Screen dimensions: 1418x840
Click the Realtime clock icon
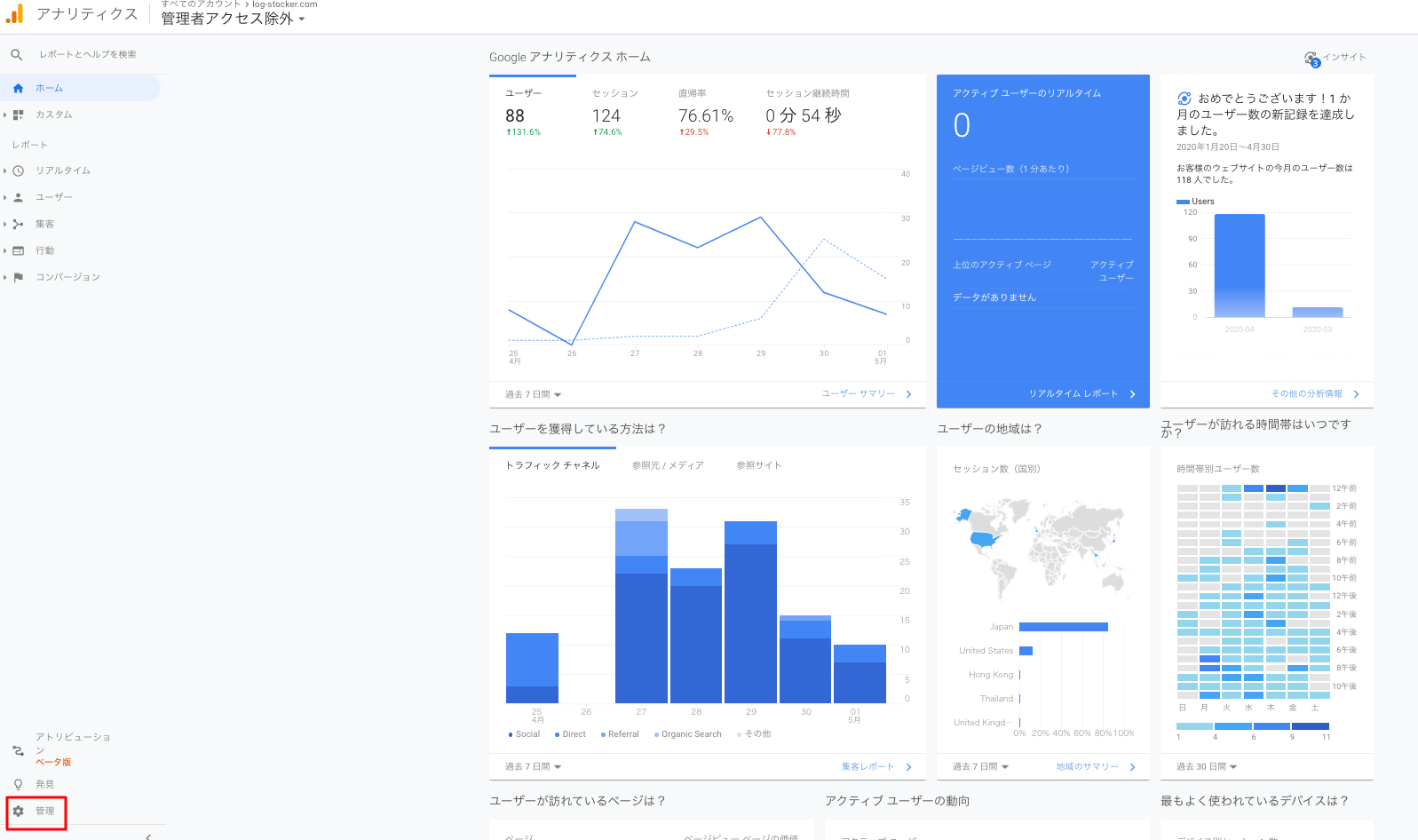(x=18, y=170)
